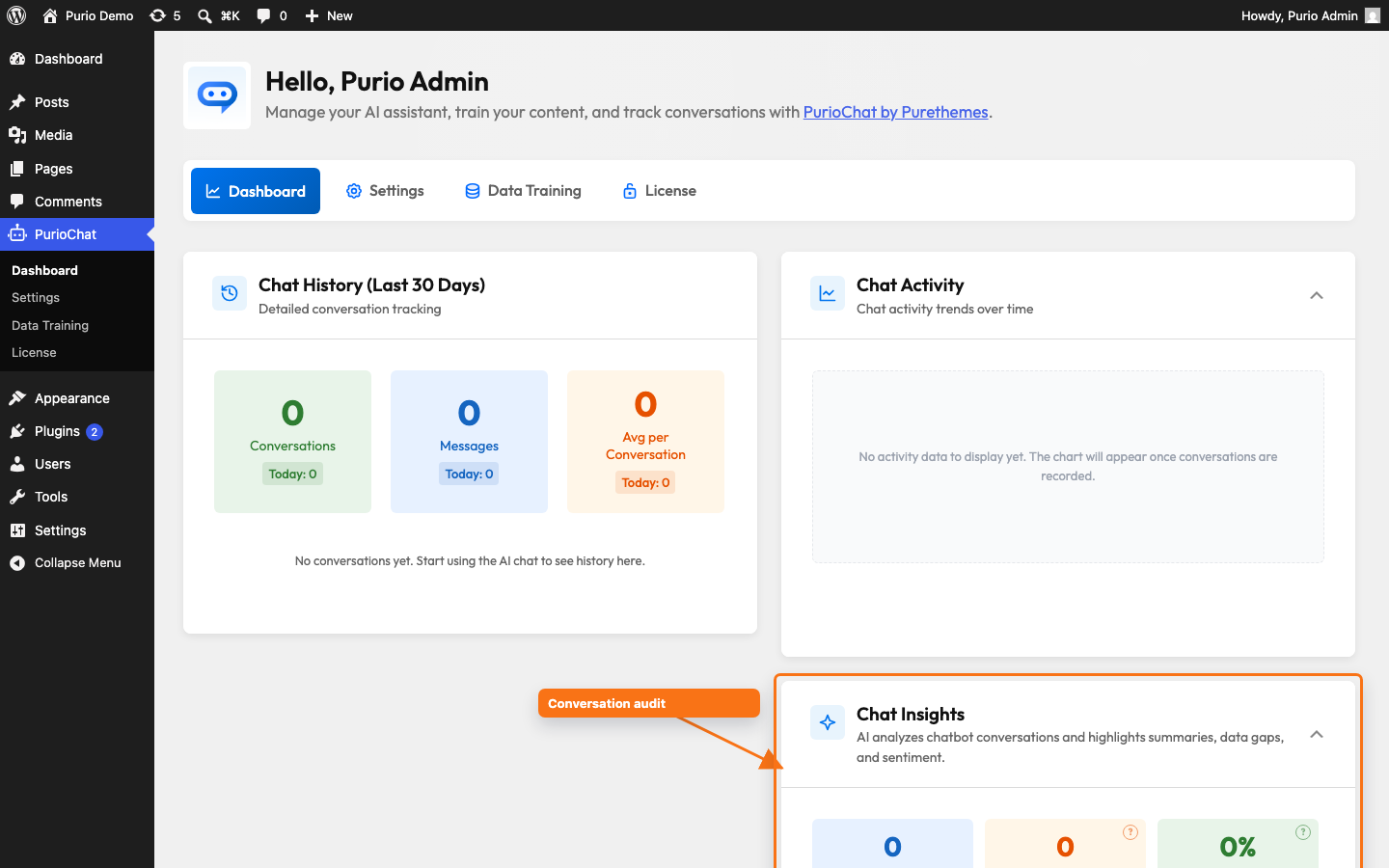Click the Hello, Purio Admin heading

[x=377, y=81]
